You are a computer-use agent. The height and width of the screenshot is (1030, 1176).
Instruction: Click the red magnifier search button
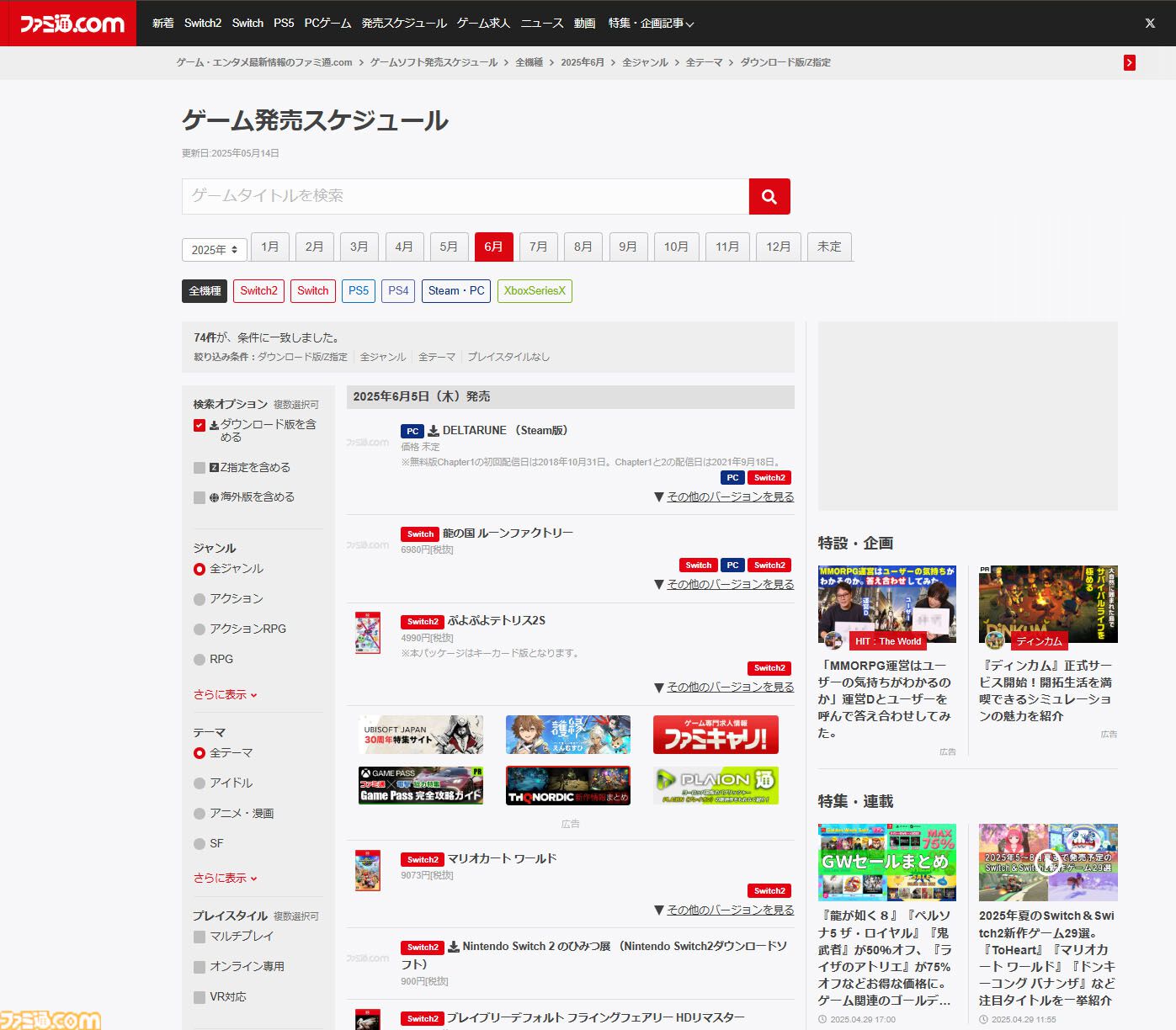pos(769,196)
